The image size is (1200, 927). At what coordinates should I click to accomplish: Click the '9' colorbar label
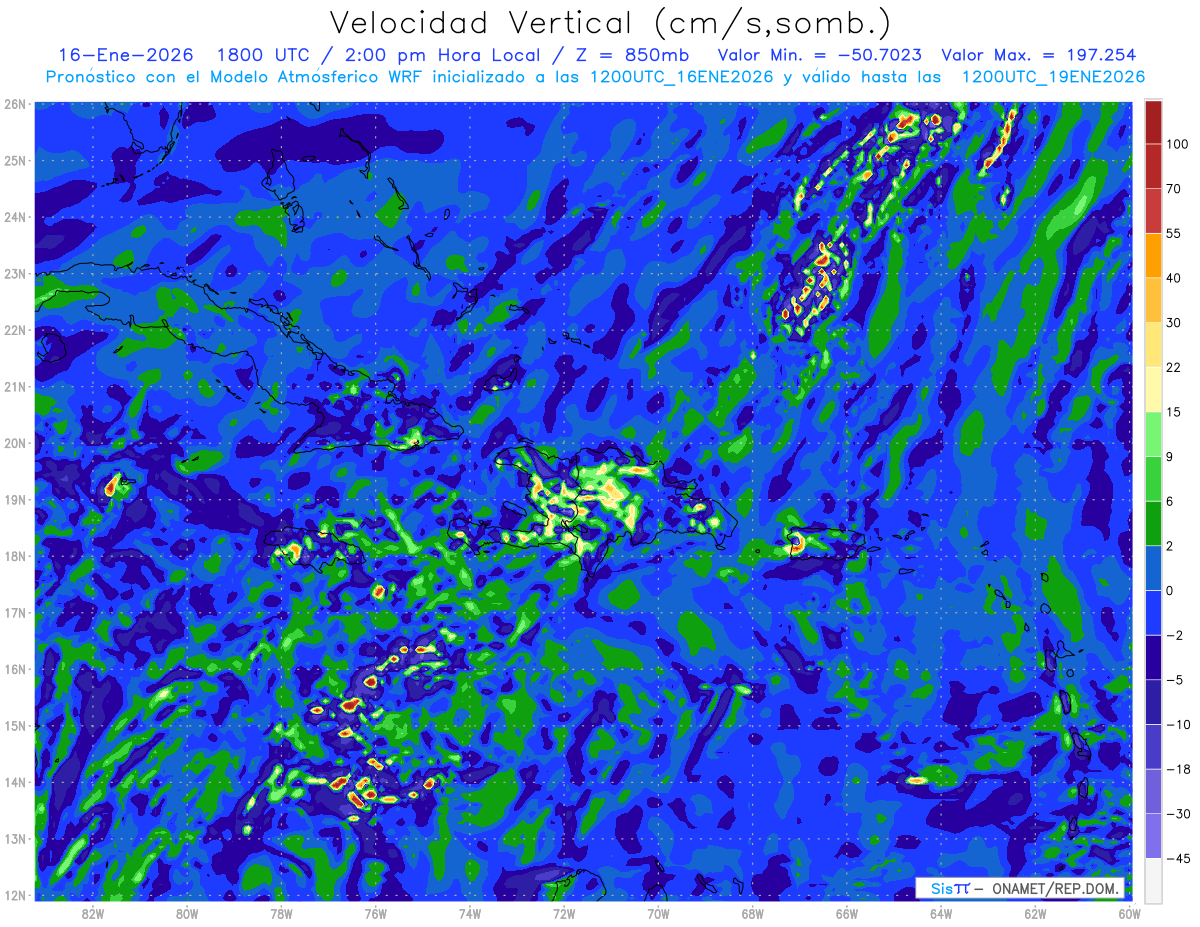pos(1170,456)
